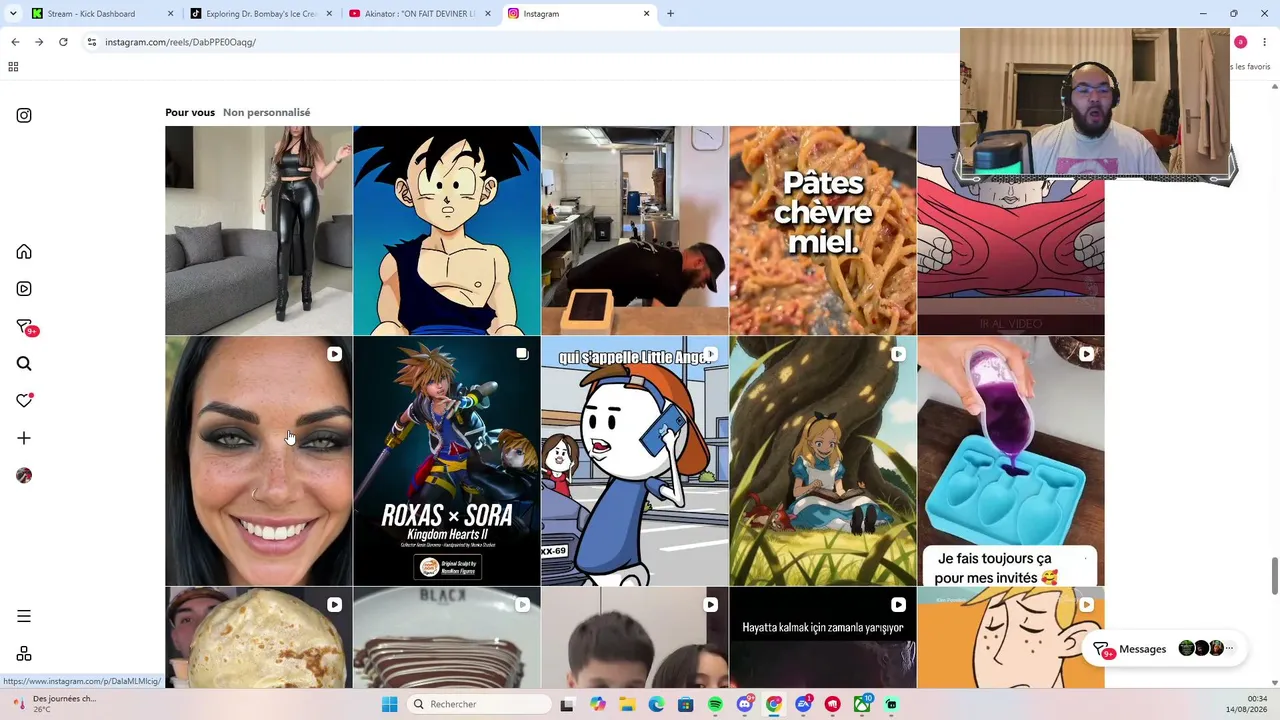Close the Instagram tab
This screenshot has height=720, width=1280.
pos(646,14)
